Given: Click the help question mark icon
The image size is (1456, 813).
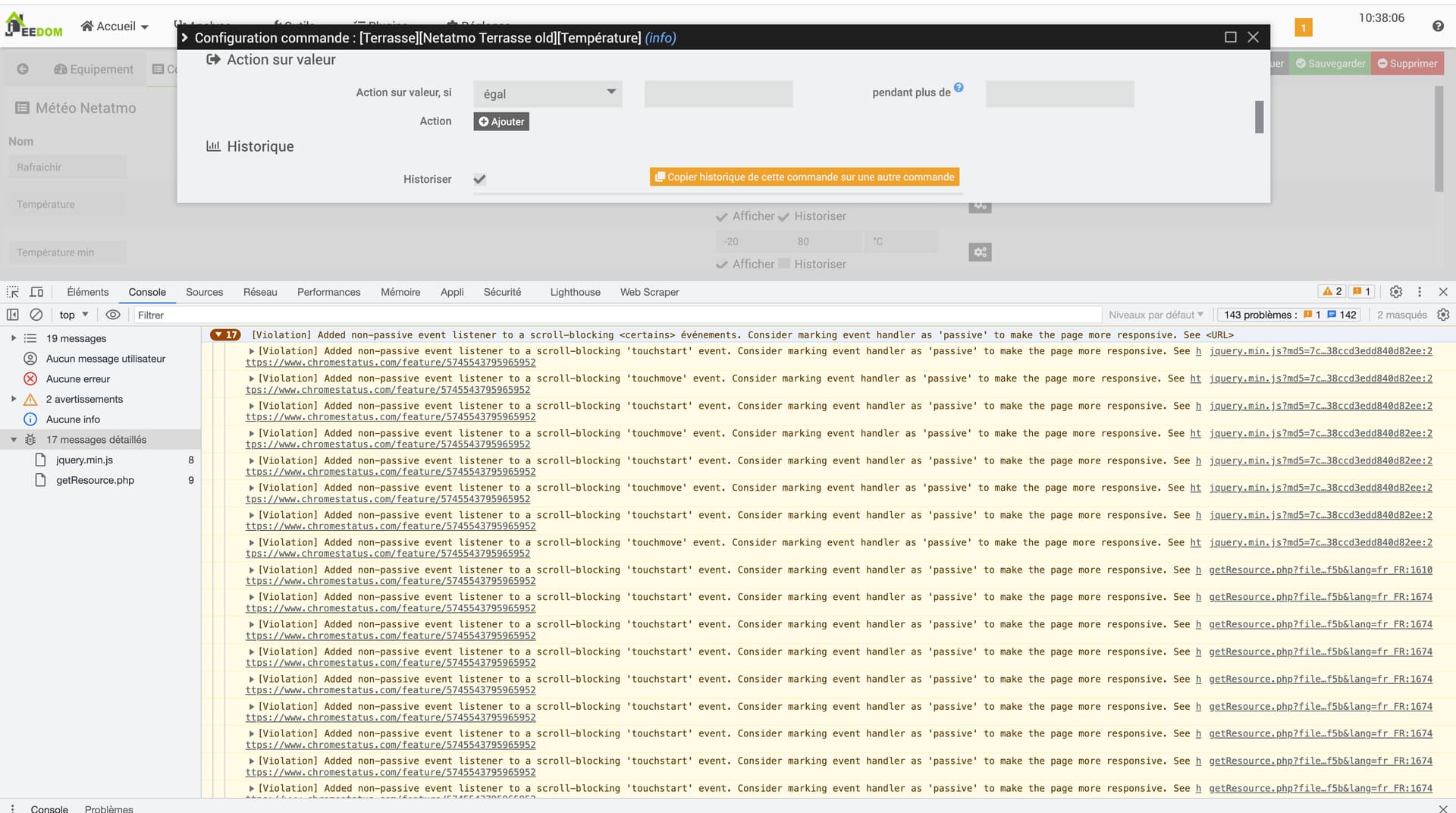Looking at the screenshot, I should (1438, 26).
